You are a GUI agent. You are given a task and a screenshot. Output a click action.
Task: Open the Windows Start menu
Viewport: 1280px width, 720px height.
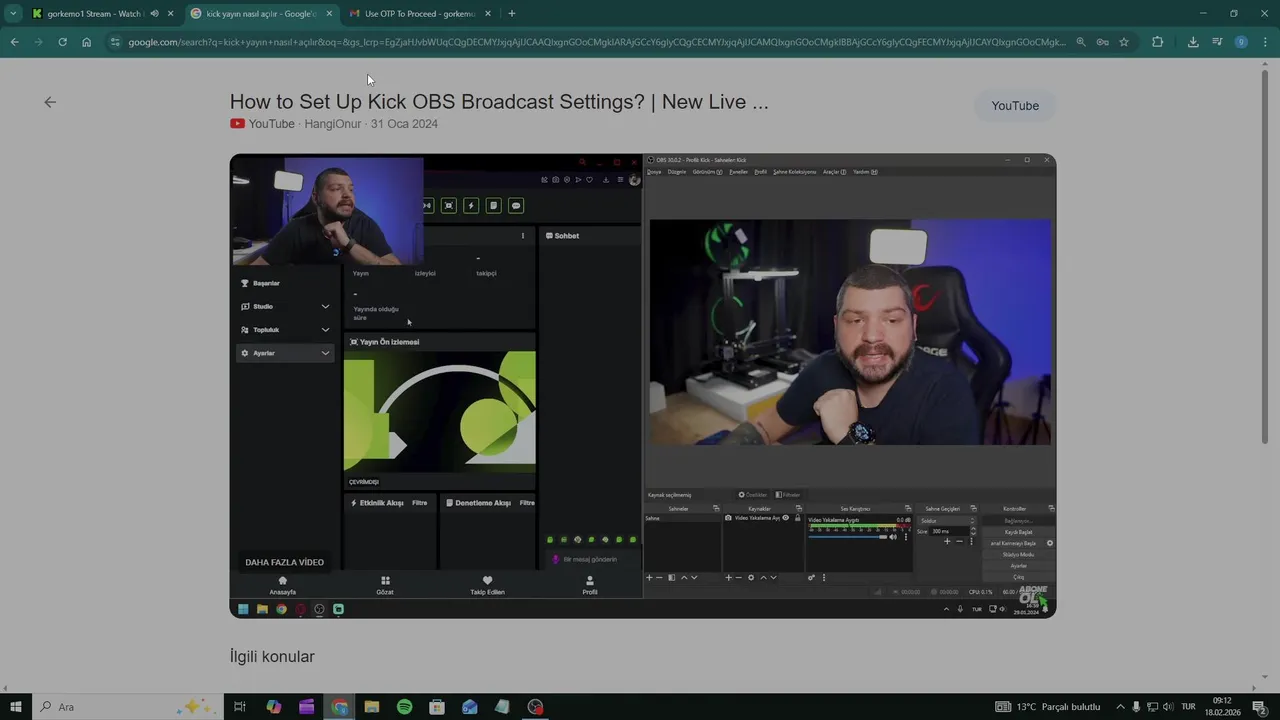[15, 707]
